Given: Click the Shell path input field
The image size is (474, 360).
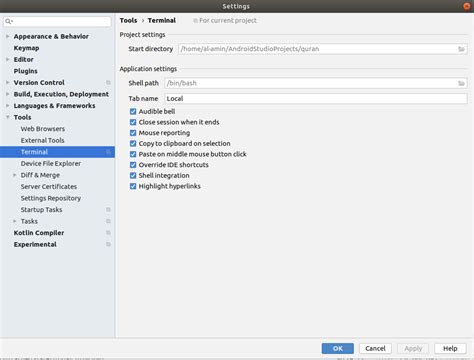Looking at the screenshot, I should pos(316,83).
